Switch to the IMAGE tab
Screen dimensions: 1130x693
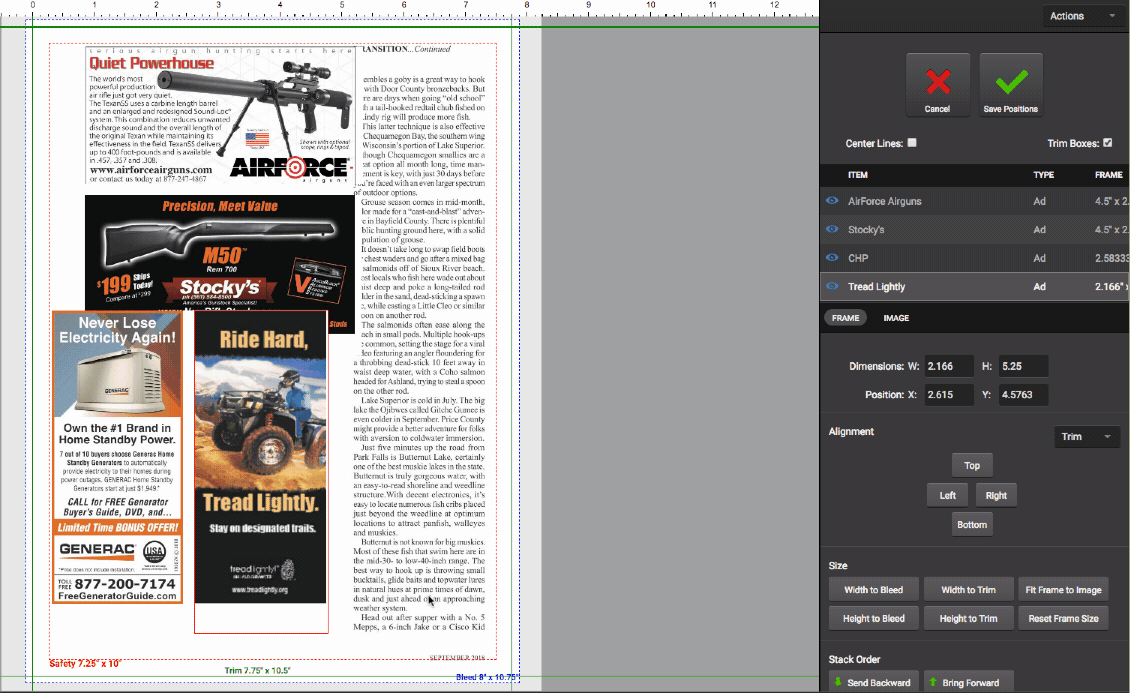click(896, 318)
